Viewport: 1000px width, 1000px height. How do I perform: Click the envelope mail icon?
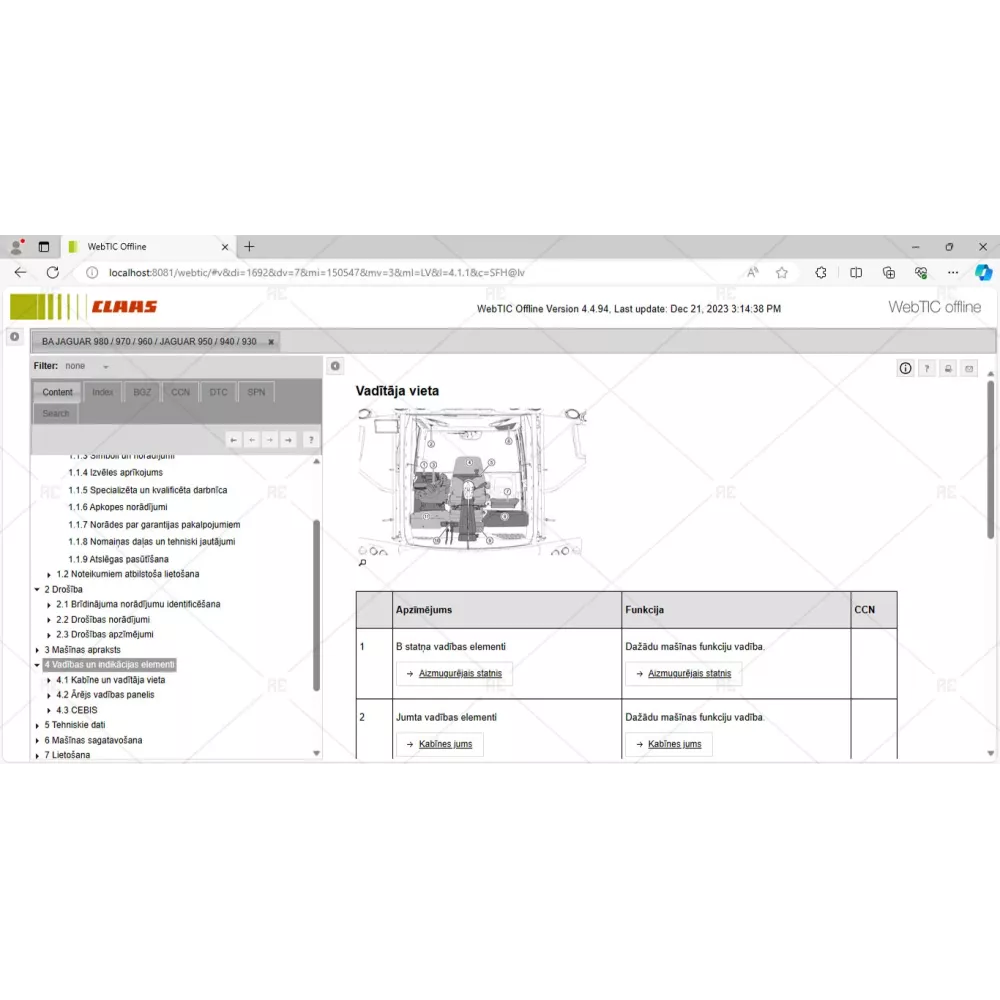(968, 368)
